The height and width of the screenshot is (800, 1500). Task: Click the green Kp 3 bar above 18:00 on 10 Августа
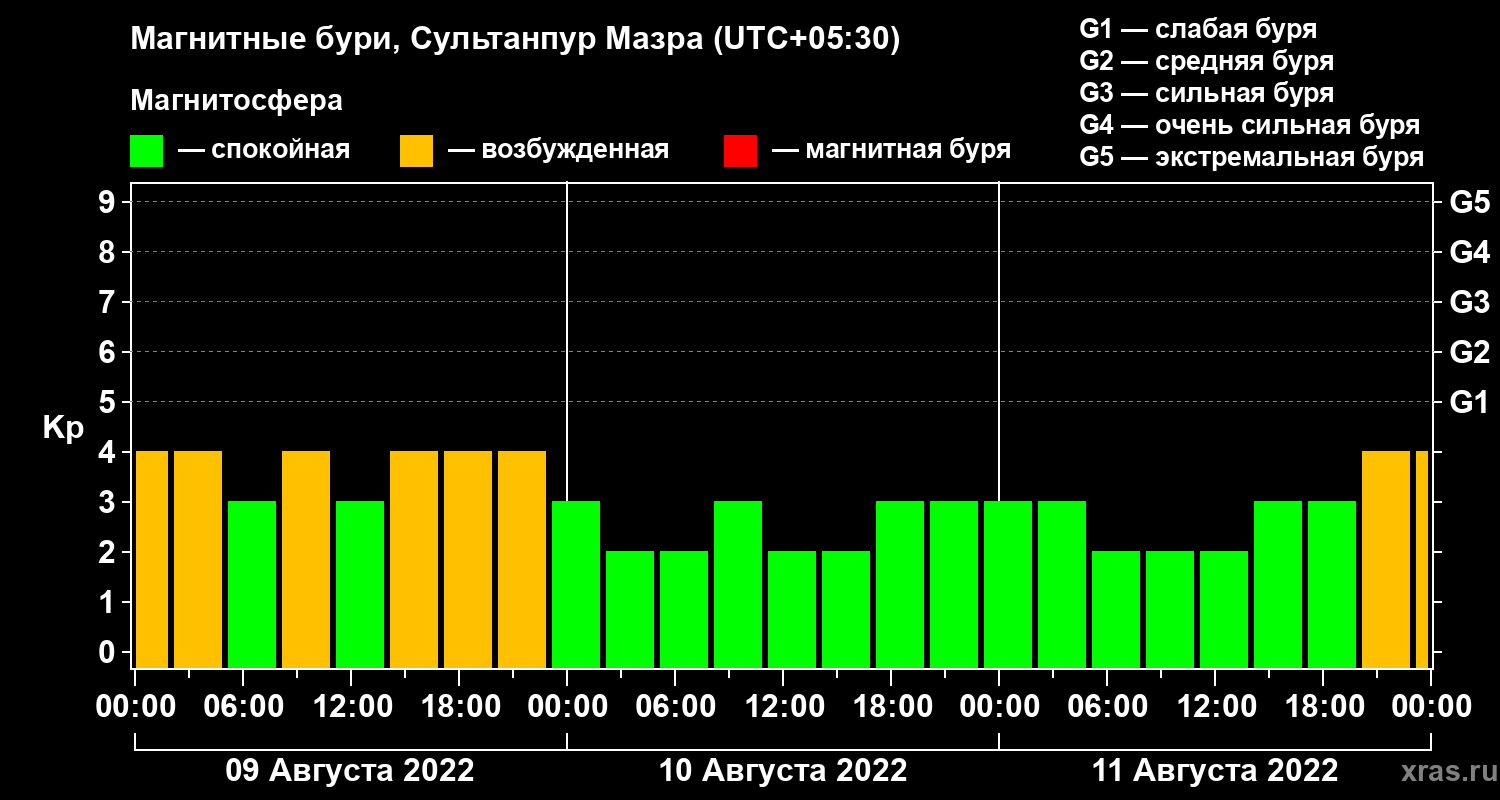[900, 584]
